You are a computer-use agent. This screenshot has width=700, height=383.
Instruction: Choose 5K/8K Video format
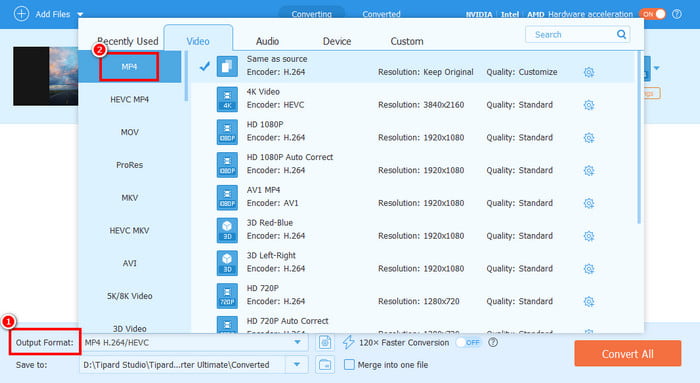129,296
